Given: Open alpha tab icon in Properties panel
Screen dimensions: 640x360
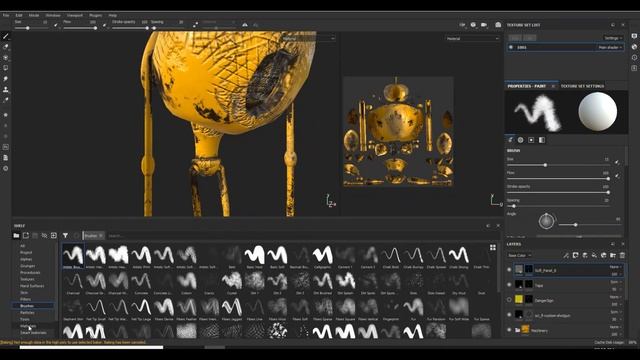Looking at the screenshot, I should coord(521,140).
